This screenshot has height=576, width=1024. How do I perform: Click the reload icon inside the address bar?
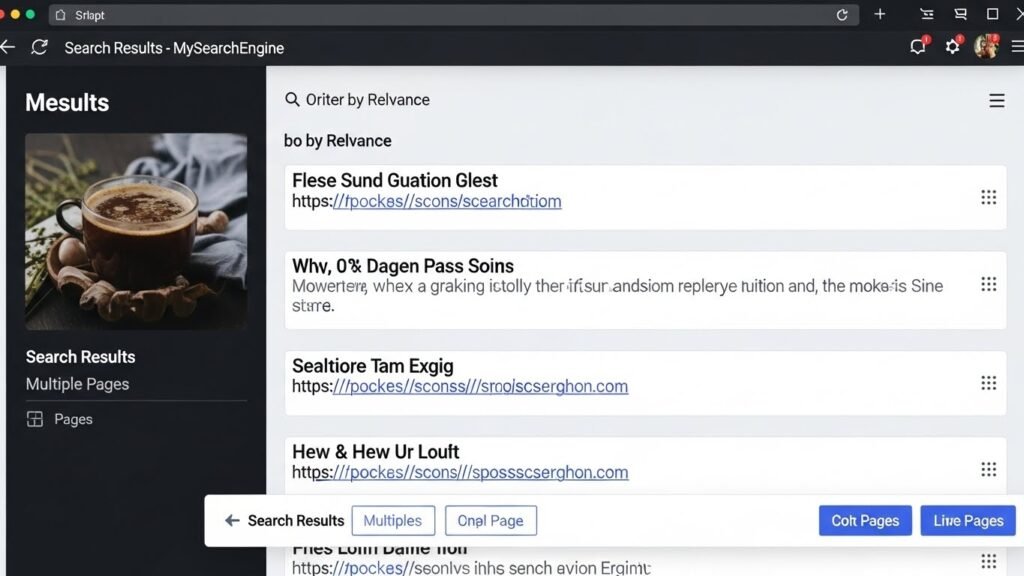[x=842, y=15]
